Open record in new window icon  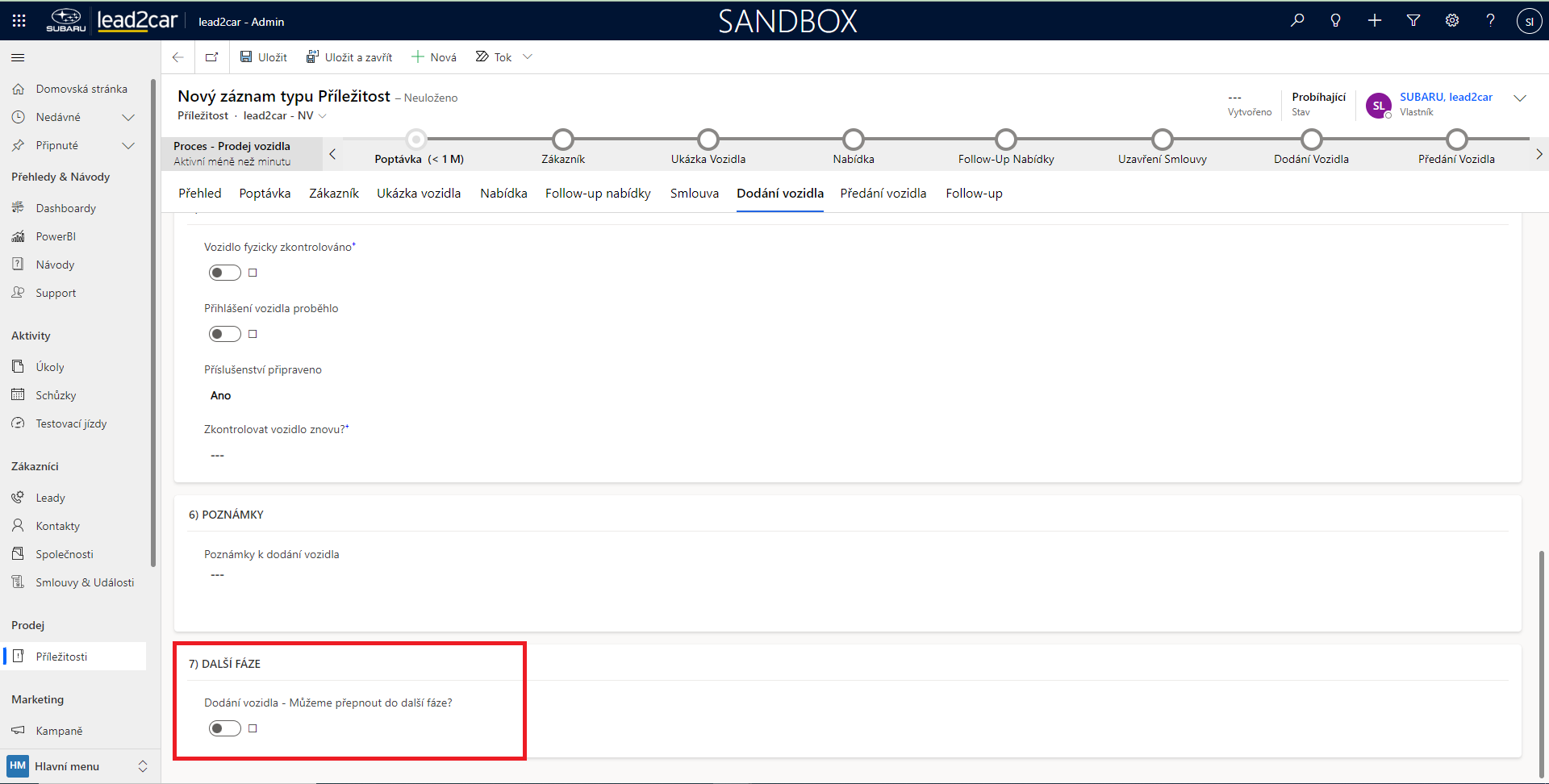click(211, 57)
